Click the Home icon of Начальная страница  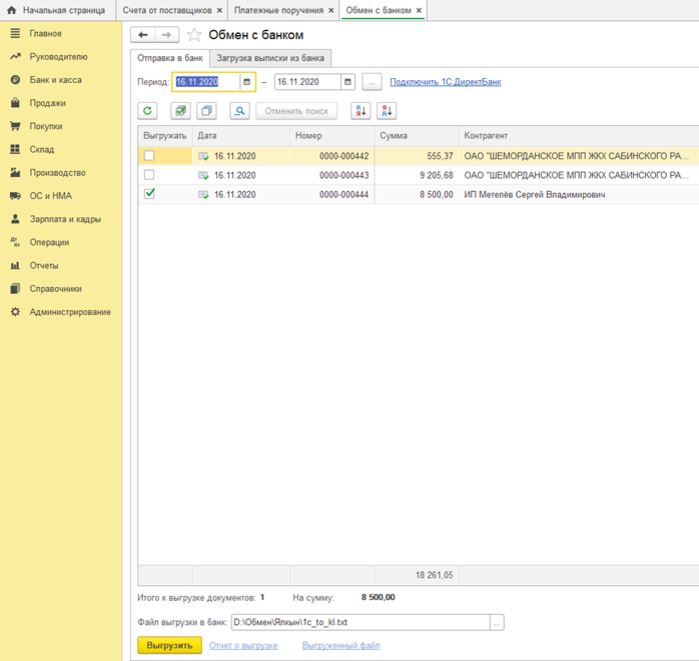click(12, 10)
